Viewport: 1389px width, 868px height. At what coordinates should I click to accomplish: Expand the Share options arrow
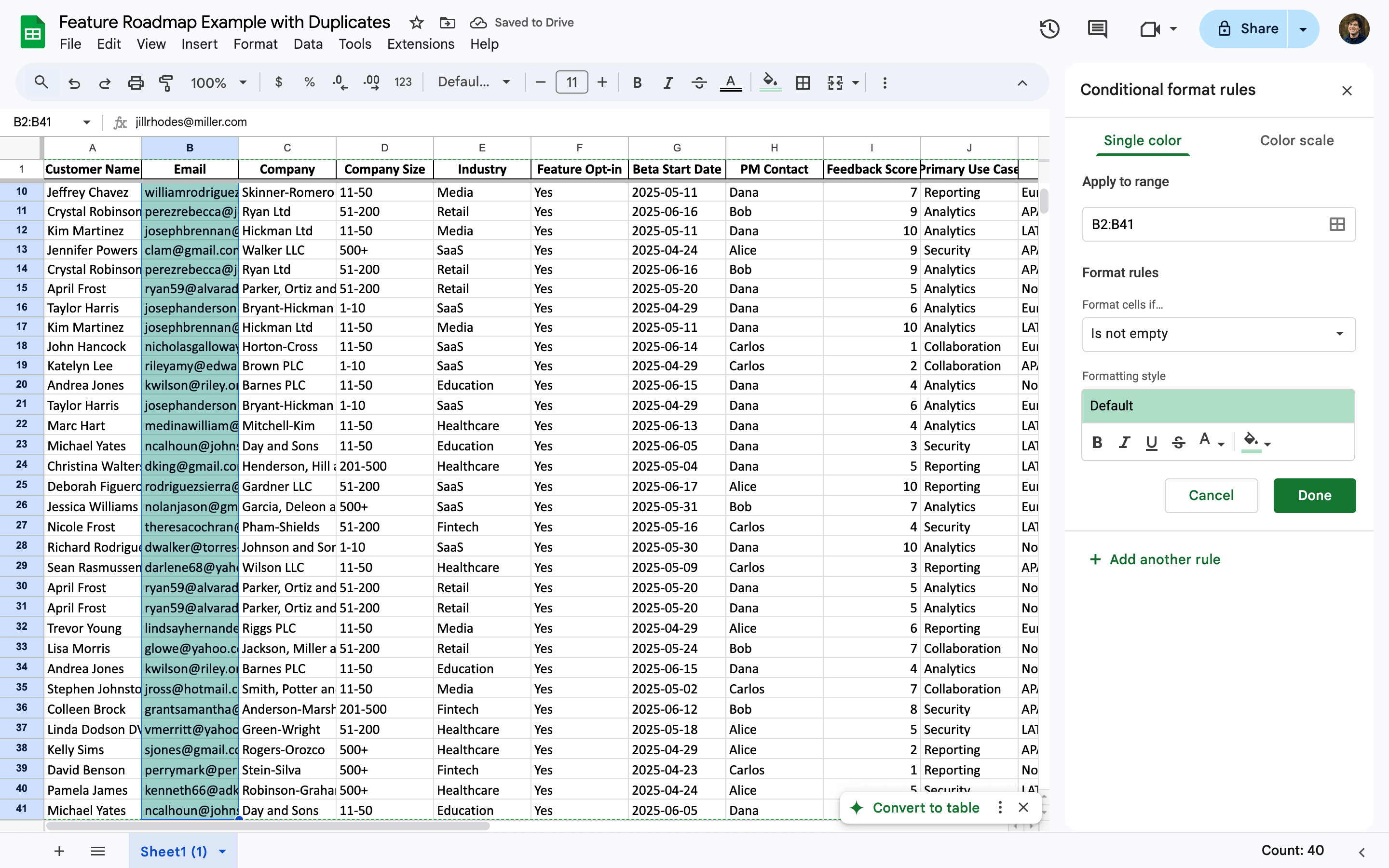(x=1304, y=29)
